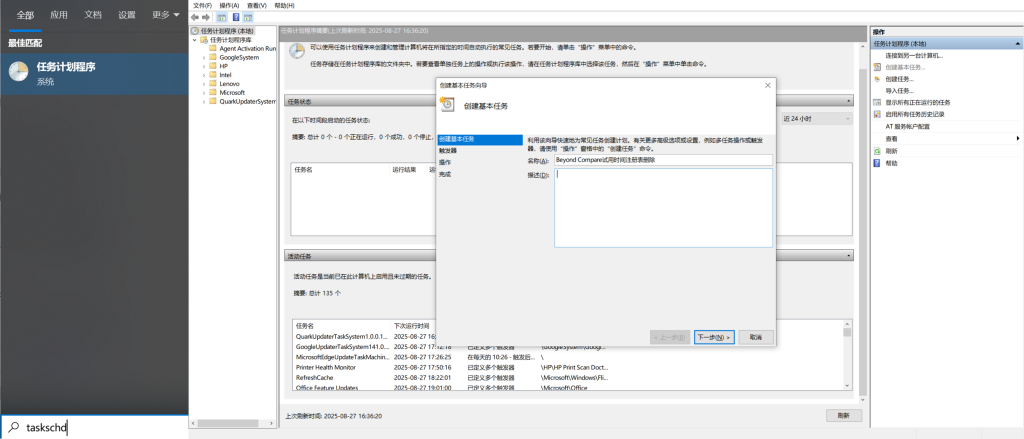Expand the HP folder in the tree
The height and width of the screenshot is (439, 1024).
pyautogui.click(x=204, y=66)
